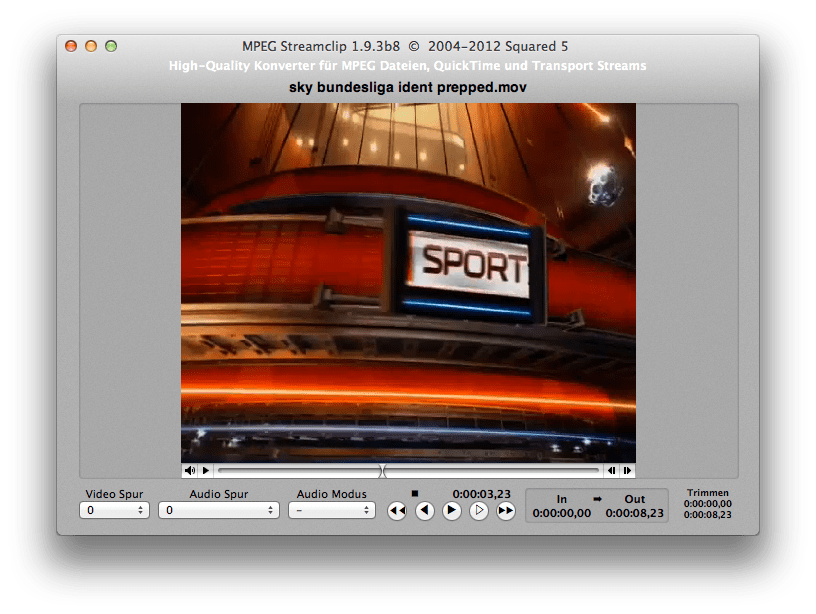Click the In label

[x=562, y=500]
